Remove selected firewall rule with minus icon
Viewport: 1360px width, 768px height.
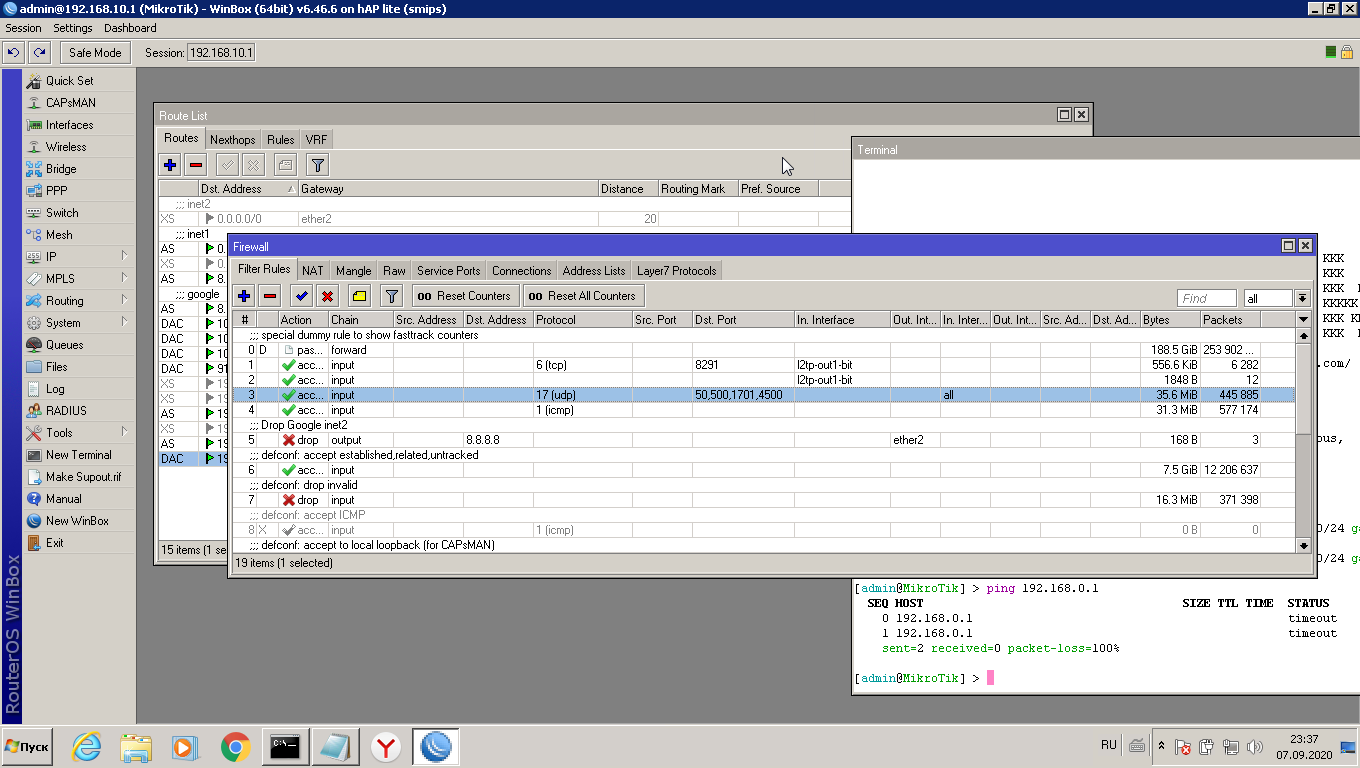[270, 296]
